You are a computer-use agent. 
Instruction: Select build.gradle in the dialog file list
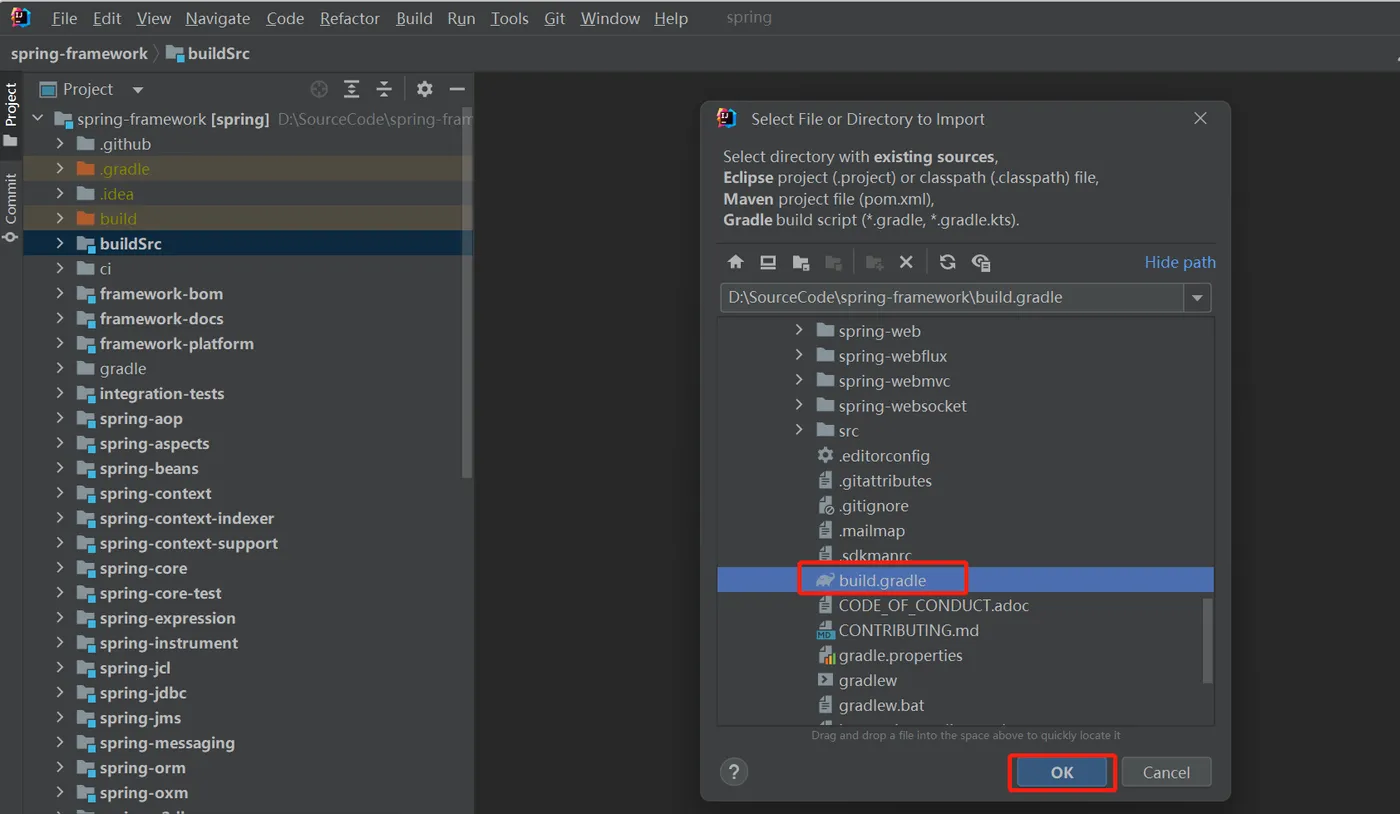tap(965, 580)
